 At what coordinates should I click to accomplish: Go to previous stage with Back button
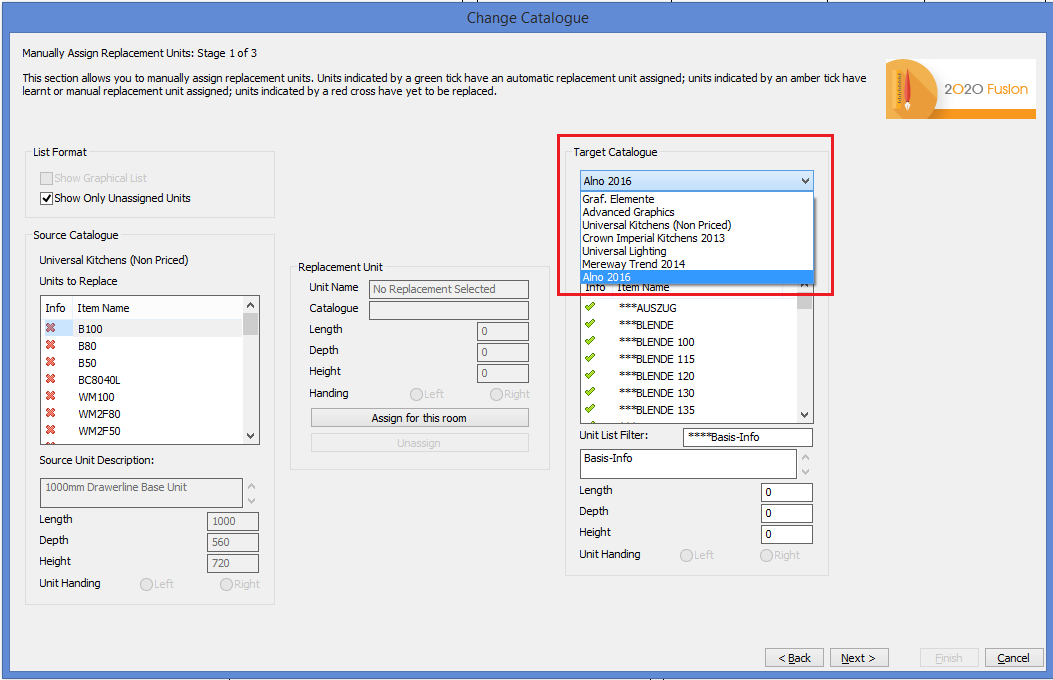click(794, 658)
